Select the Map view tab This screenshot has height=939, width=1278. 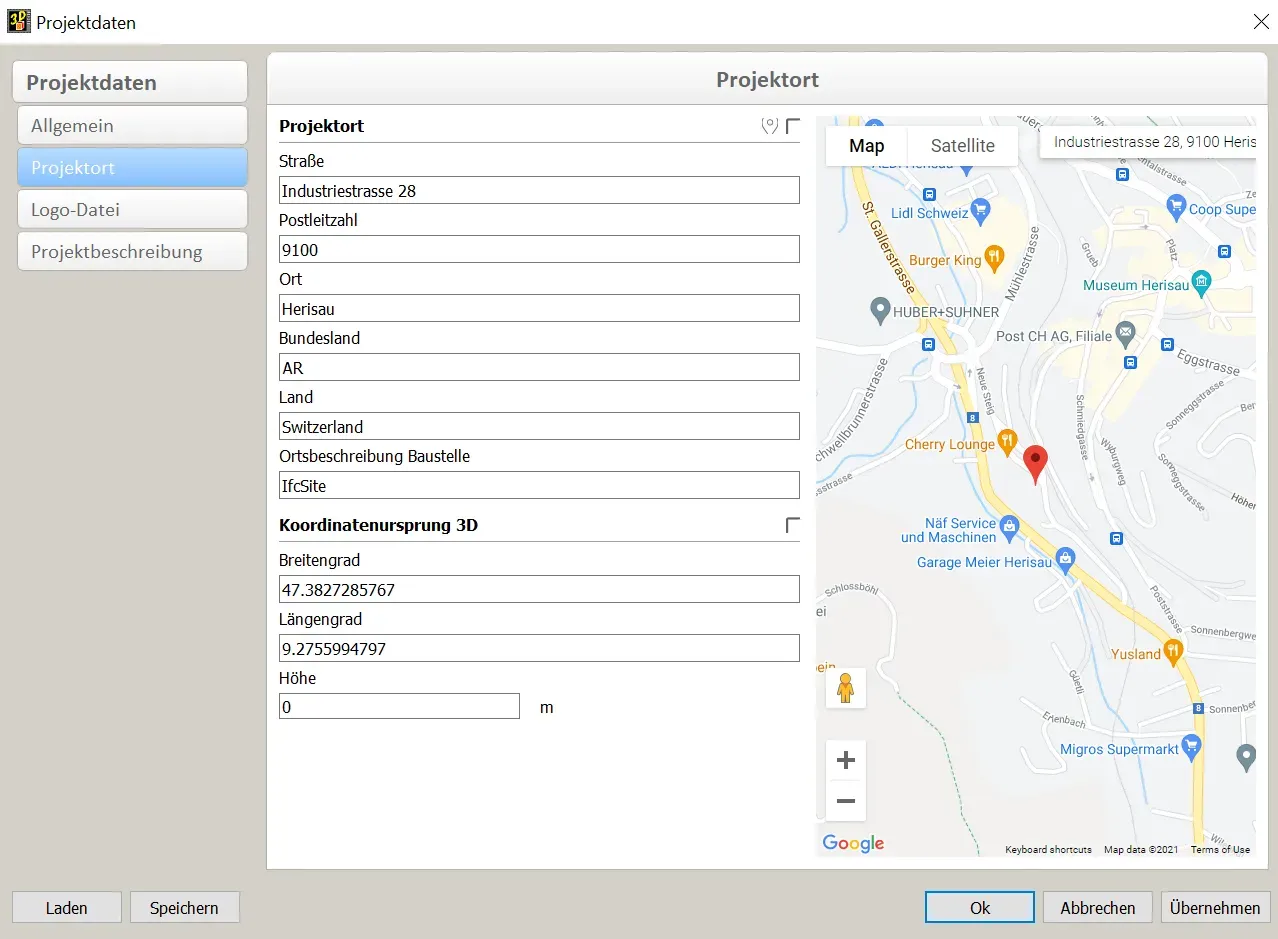tap(866, 146)
